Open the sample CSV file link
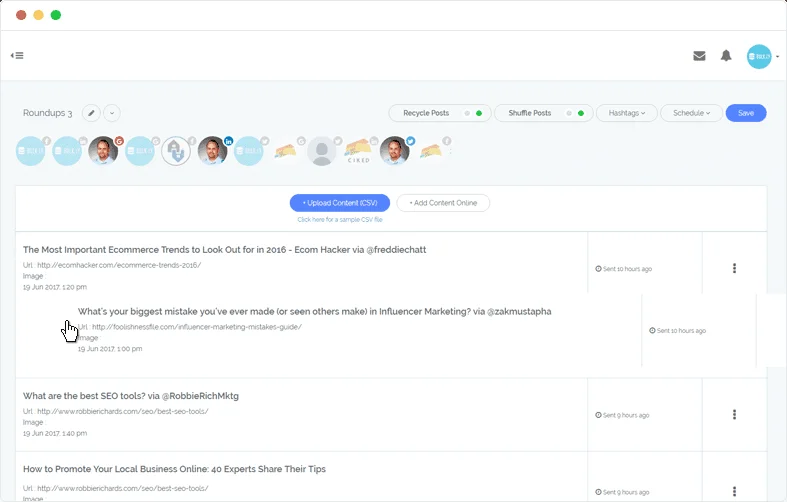 (x=339, y=218)
